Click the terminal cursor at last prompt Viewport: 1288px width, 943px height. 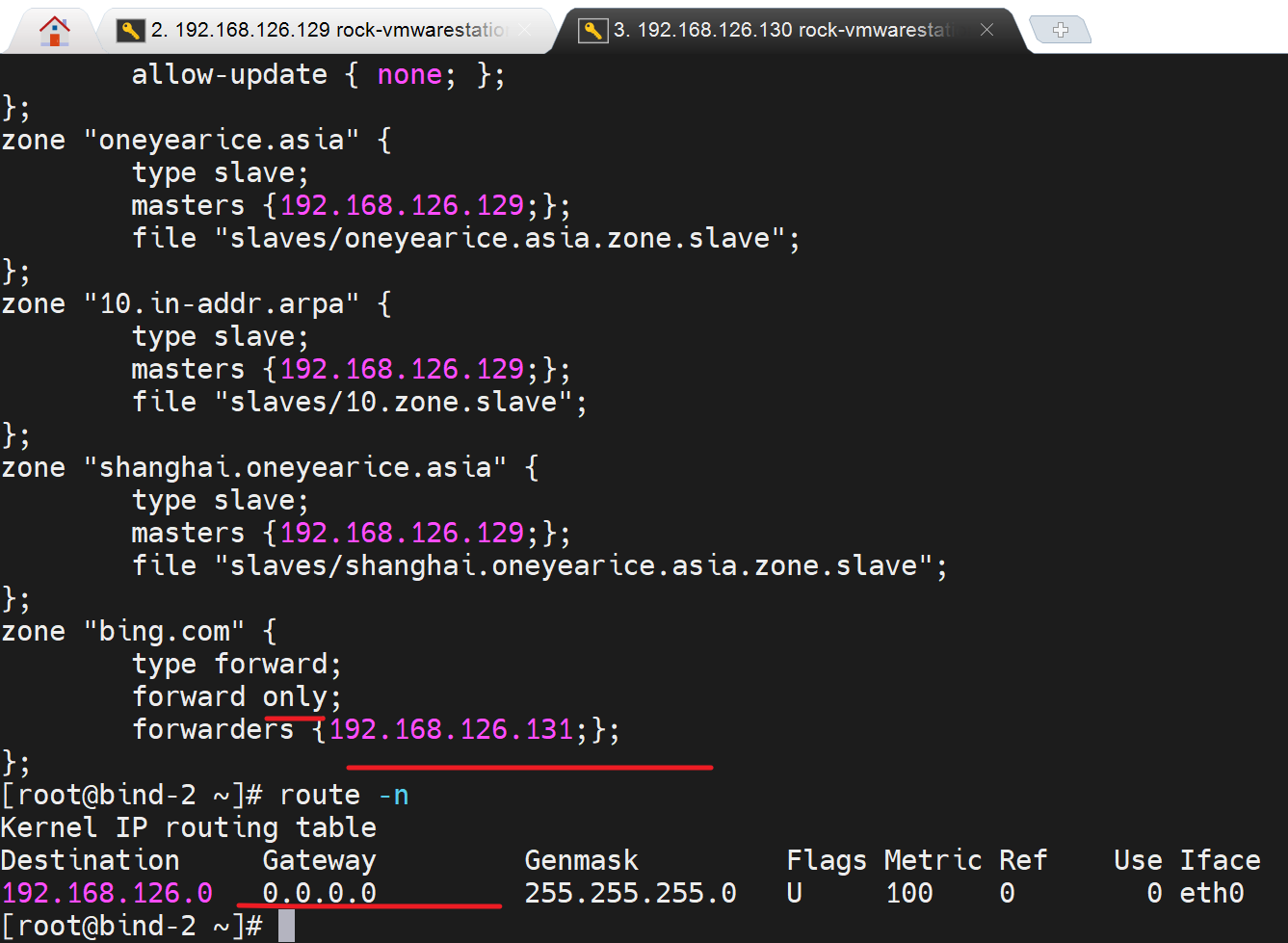point(286,926)
